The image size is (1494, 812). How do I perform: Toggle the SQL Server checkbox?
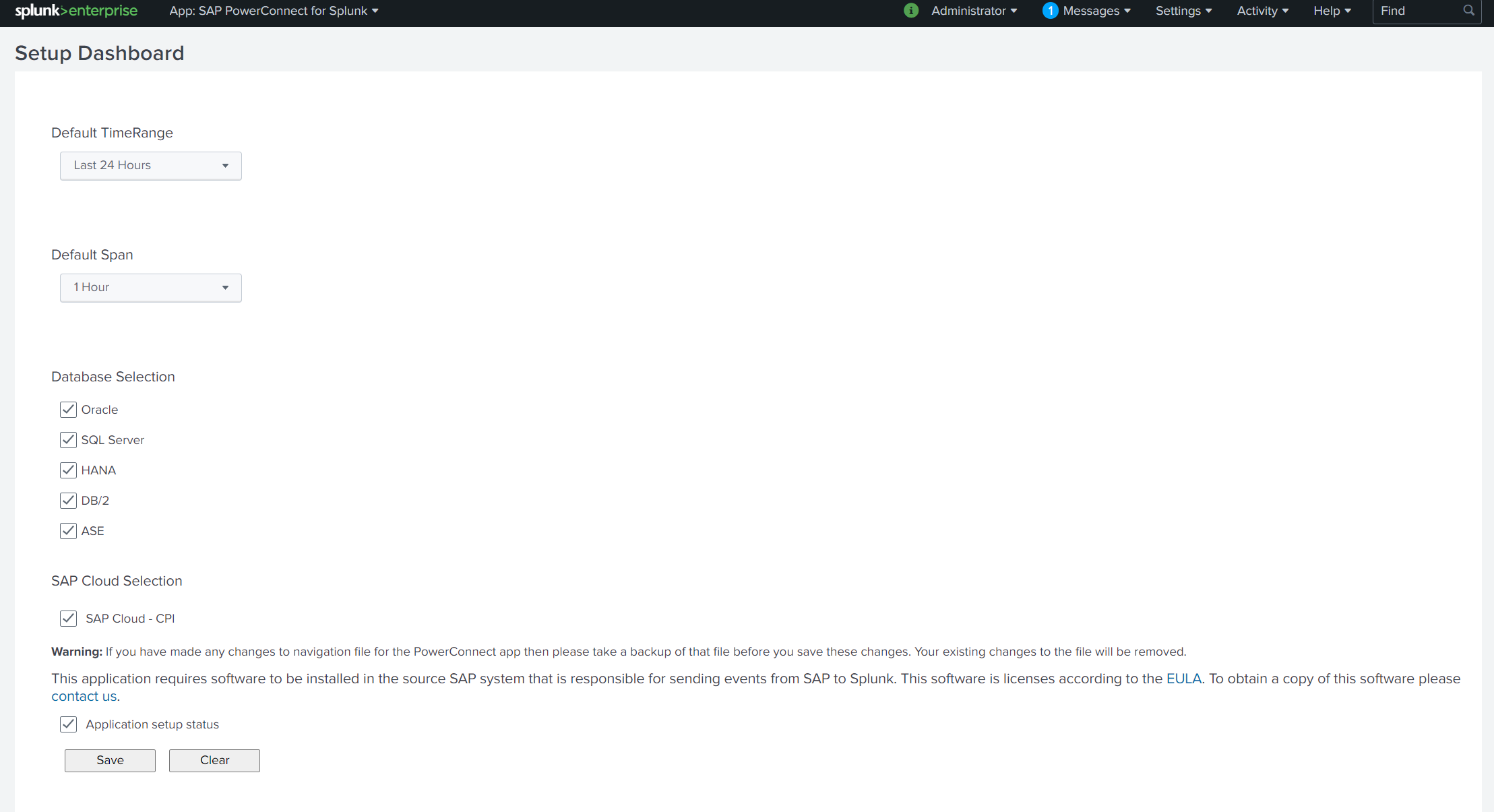coord(68,440)
